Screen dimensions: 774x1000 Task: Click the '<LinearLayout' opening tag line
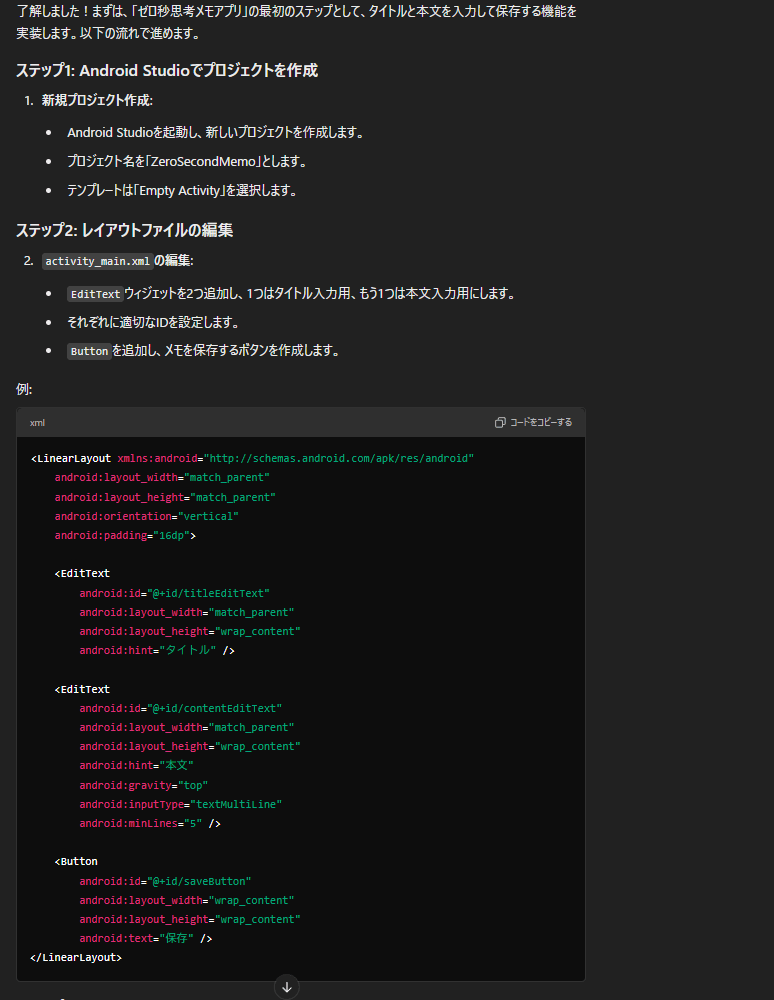pos(252,459)
